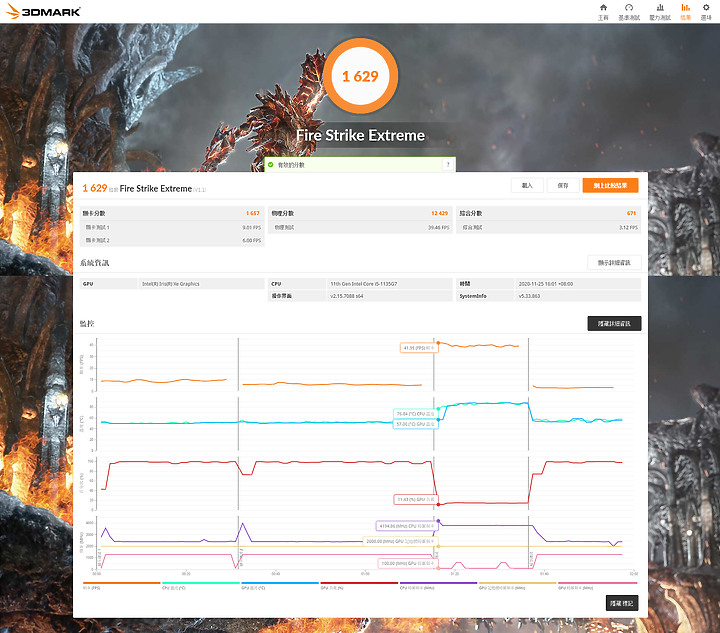Click the 2000.00 MHz GPU memory clock tooltip
The height and width of the screenshot is (633, 720).
click(x=400, y=542)
